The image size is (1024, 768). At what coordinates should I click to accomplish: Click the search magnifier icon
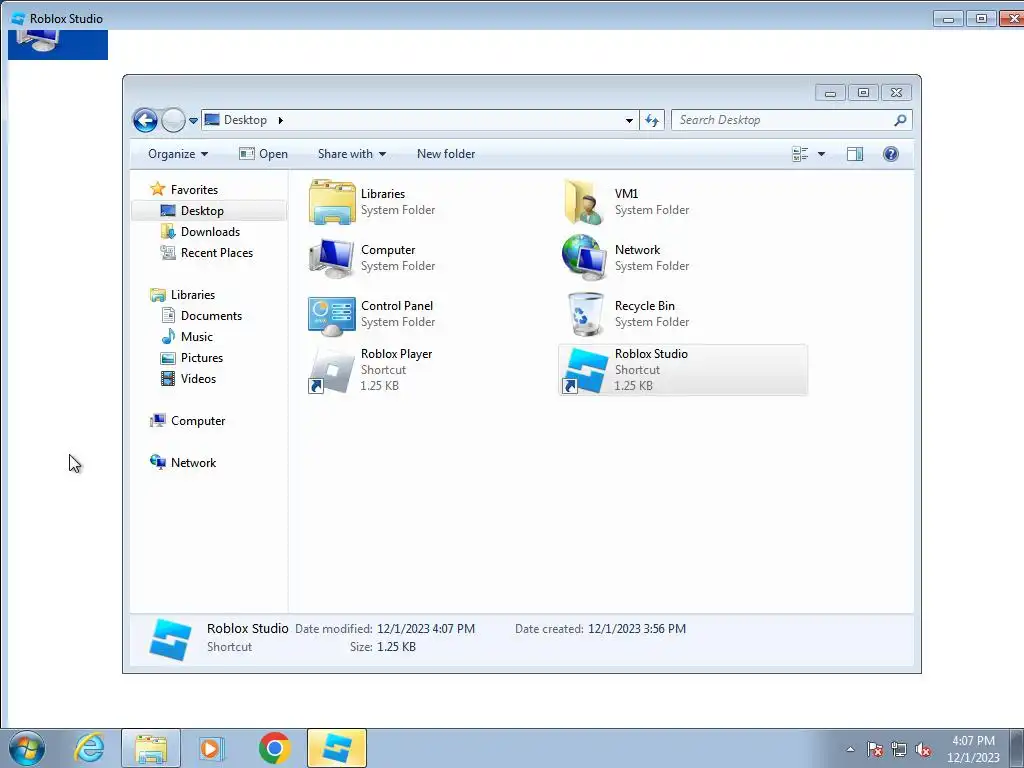(900, 120)
